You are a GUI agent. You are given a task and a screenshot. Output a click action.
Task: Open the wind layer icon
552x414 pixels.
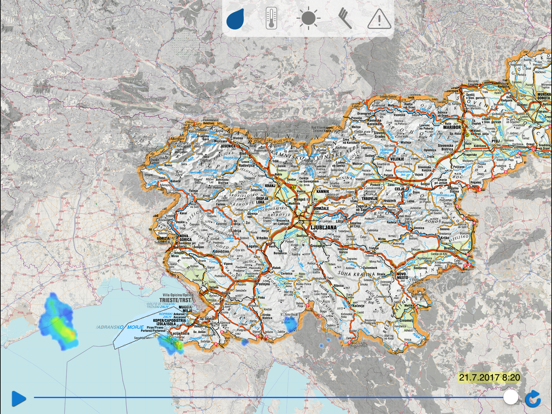(x=345, y=18)
